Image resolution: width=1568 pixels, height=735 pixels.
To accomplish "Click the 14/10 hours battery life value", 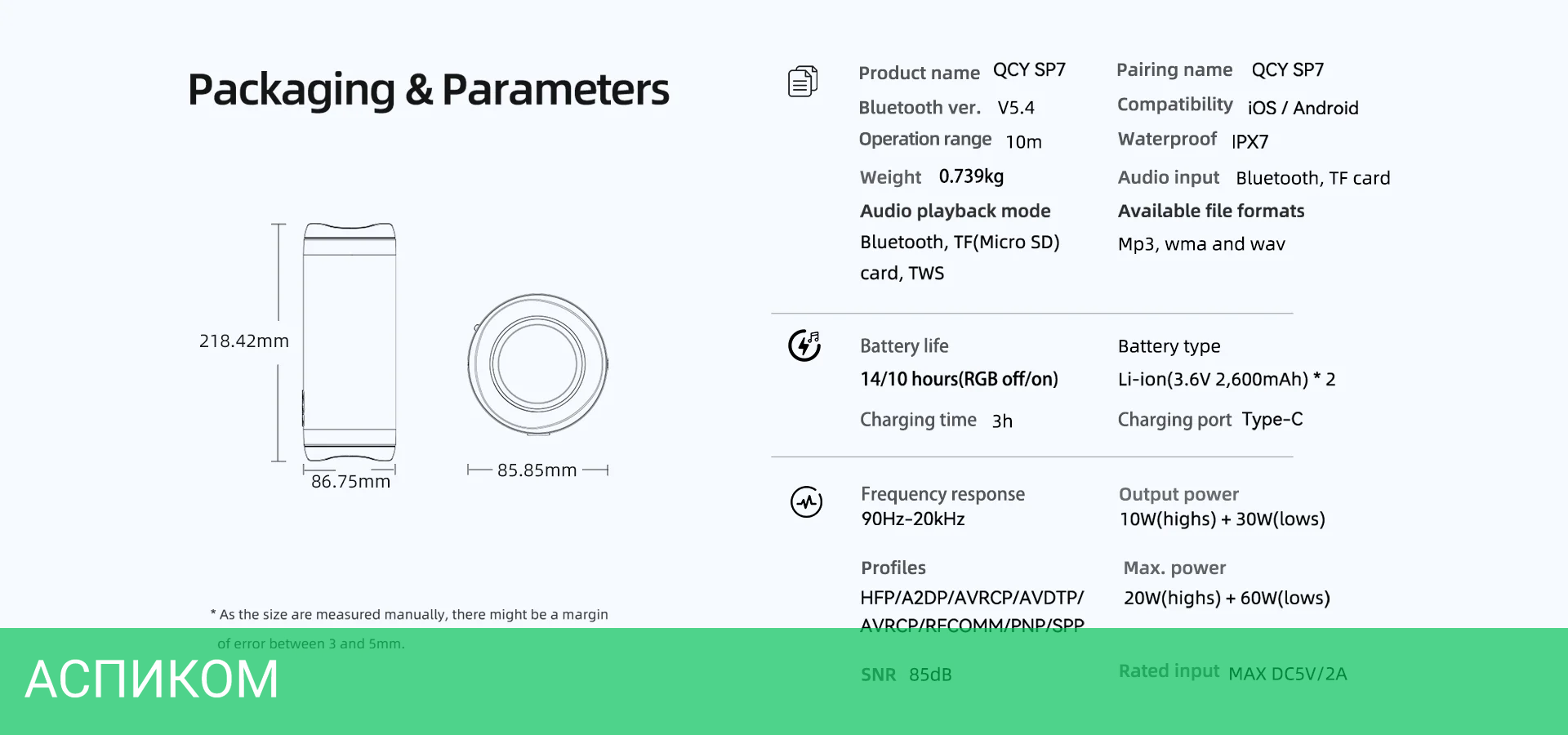I will pos(959,379).
